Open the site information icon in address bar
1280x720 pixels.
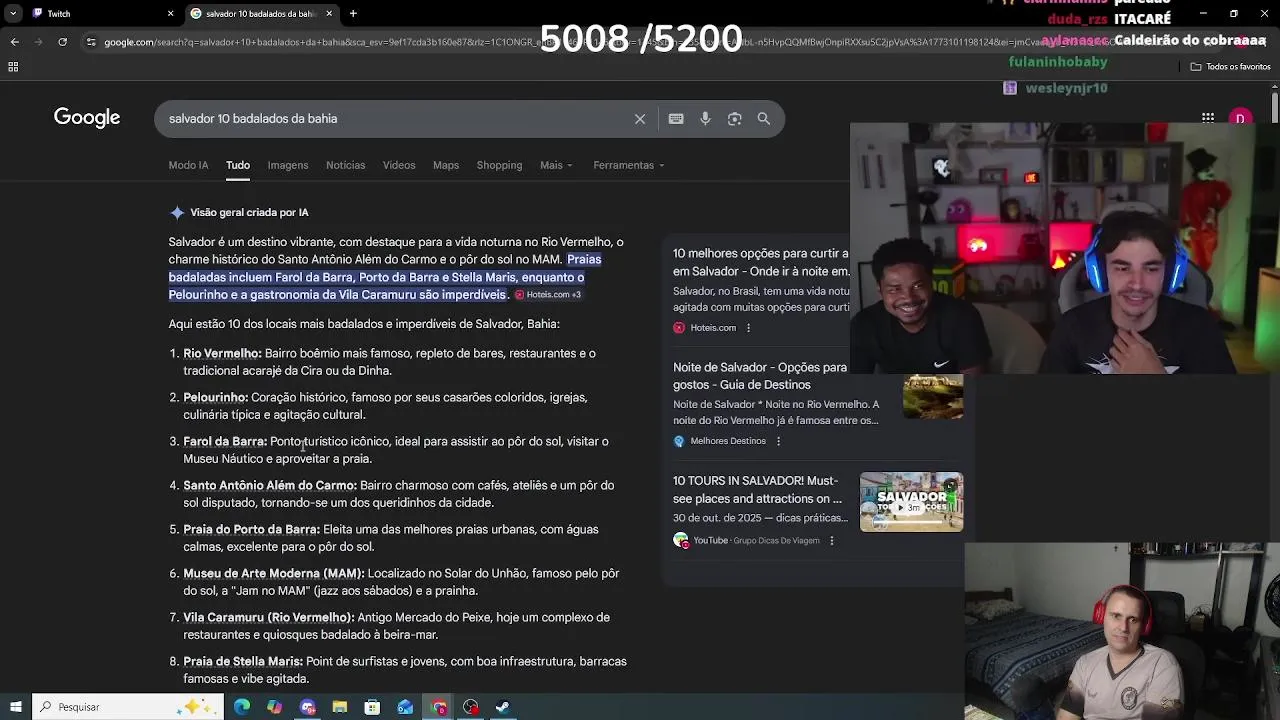coord(91,42)
